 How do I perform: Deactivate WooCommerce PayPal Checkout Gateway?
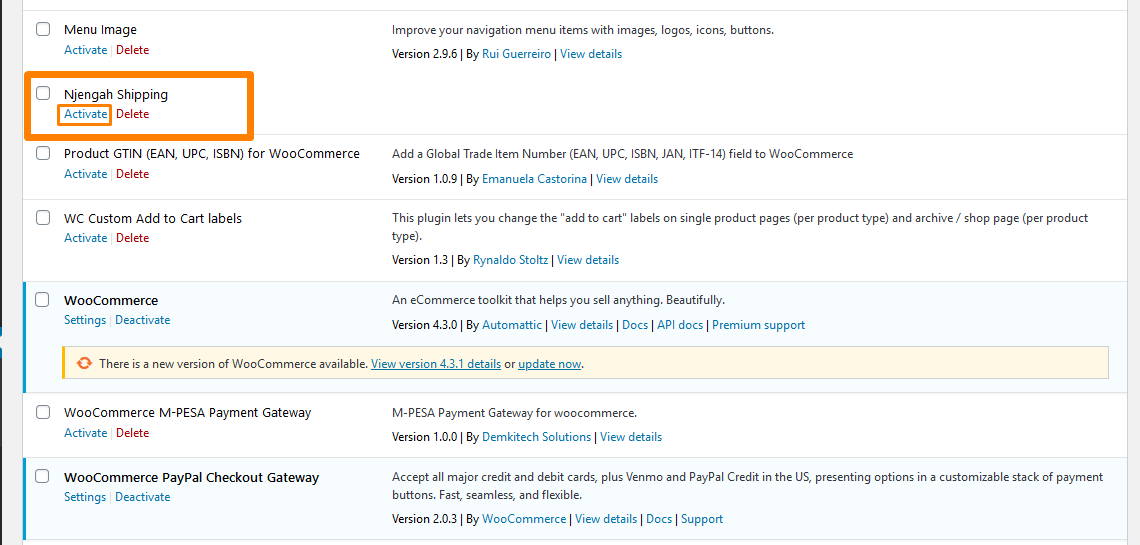142,497
